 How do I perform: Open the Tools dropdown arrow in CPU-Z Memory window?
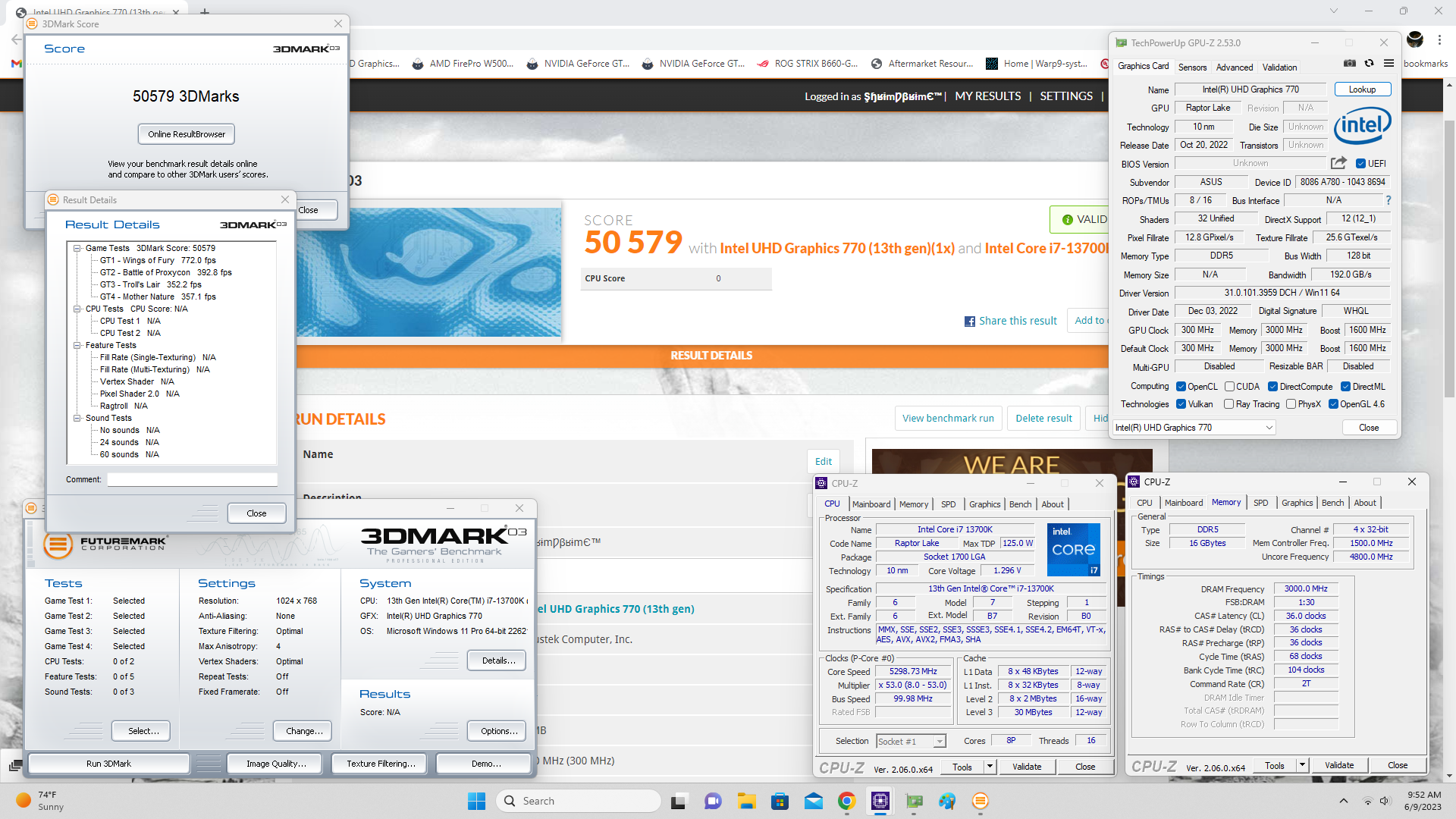tap(1302, 766)
